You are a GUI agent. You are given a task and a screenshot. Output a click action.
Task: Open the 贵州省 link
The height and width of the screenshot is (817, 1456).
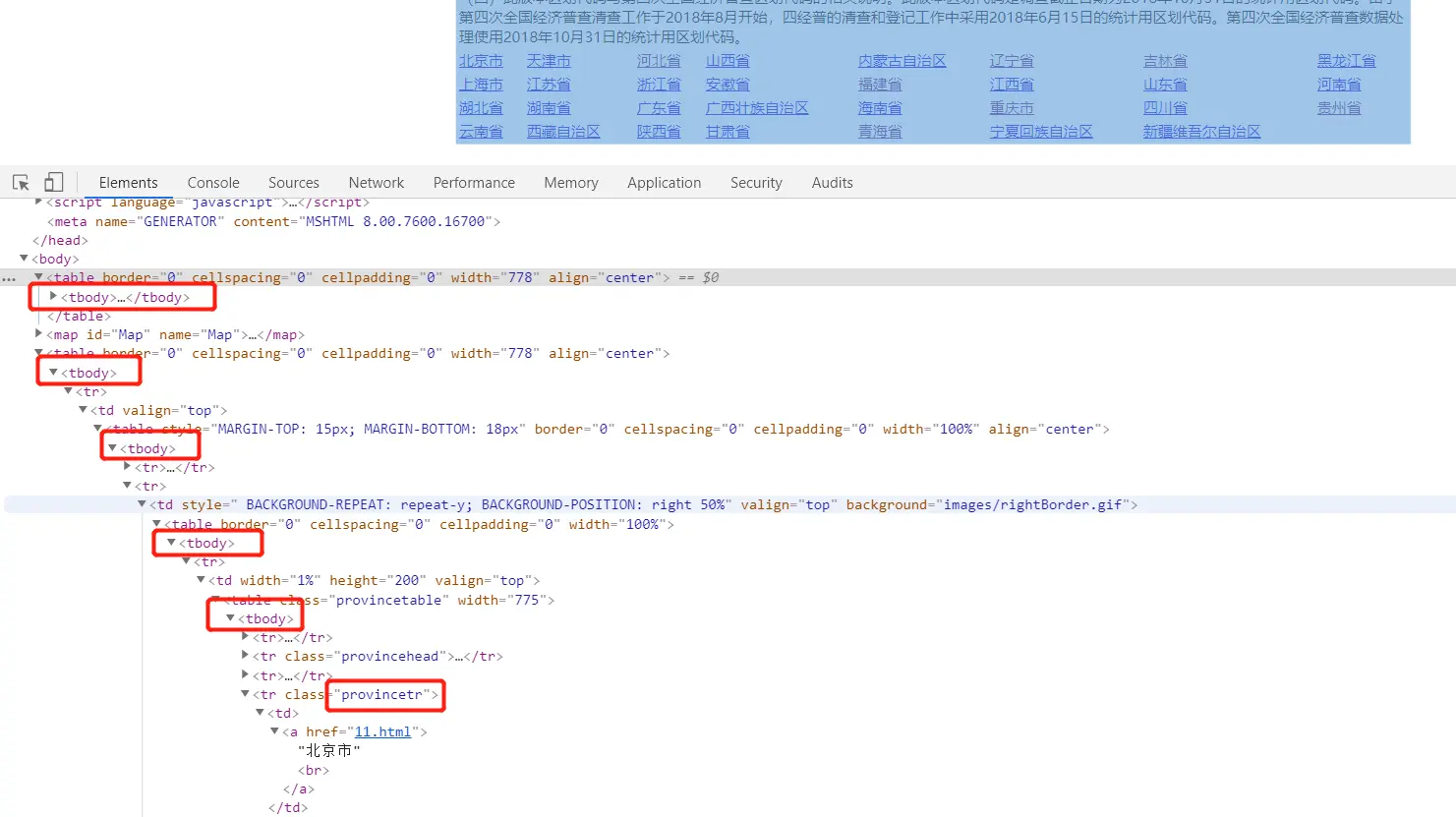pyautogui.click(x=1339, y=108)
